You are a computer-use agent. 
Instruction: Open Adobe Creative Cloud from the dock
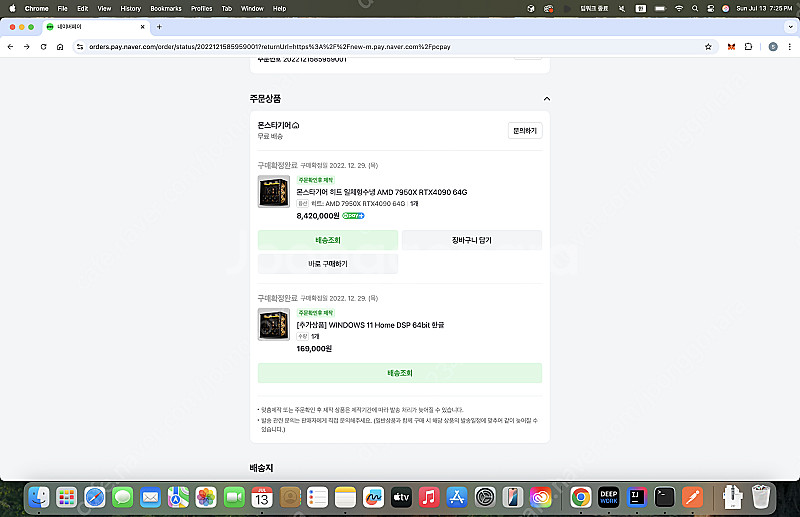(x=540, y=497)
